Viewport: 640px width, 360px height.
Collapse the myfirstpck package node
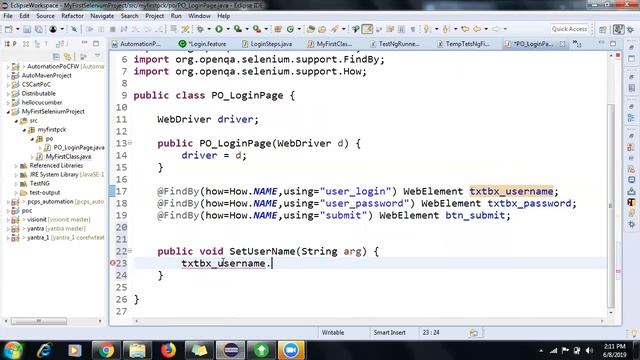[x=24, y=130]
